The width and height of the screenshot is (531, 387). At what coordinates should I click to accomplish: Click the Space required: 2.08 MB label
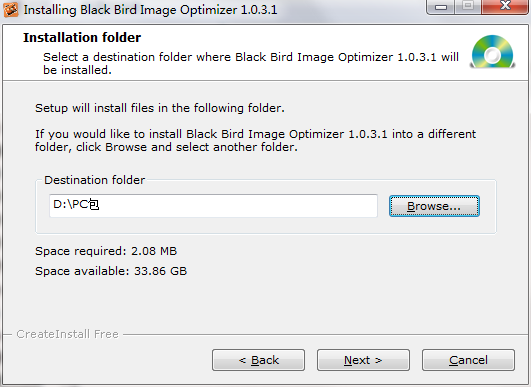tap(106, 251)
